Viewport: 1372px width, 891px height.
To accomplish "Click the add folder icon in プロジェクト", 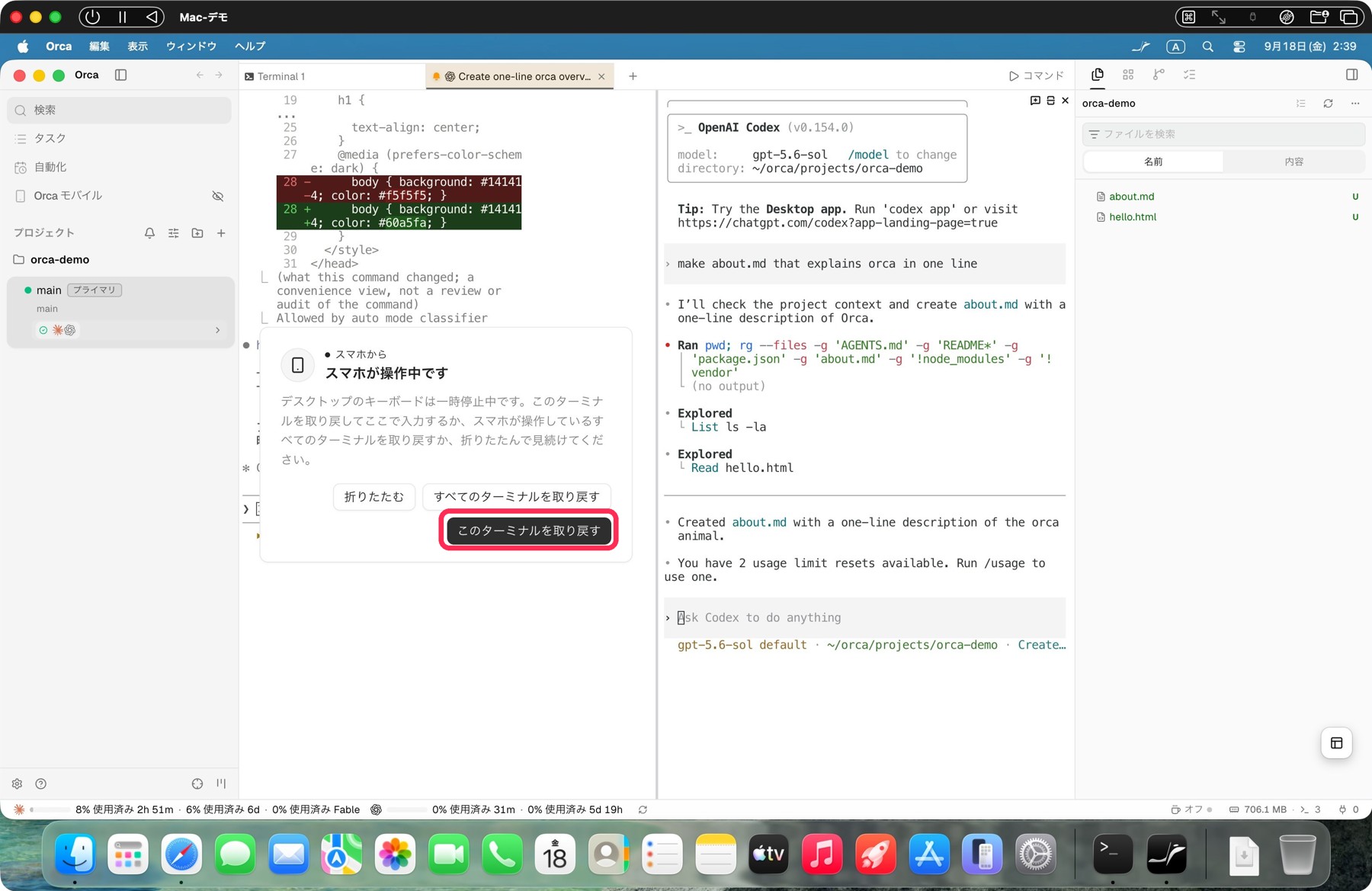I will 197,233.
